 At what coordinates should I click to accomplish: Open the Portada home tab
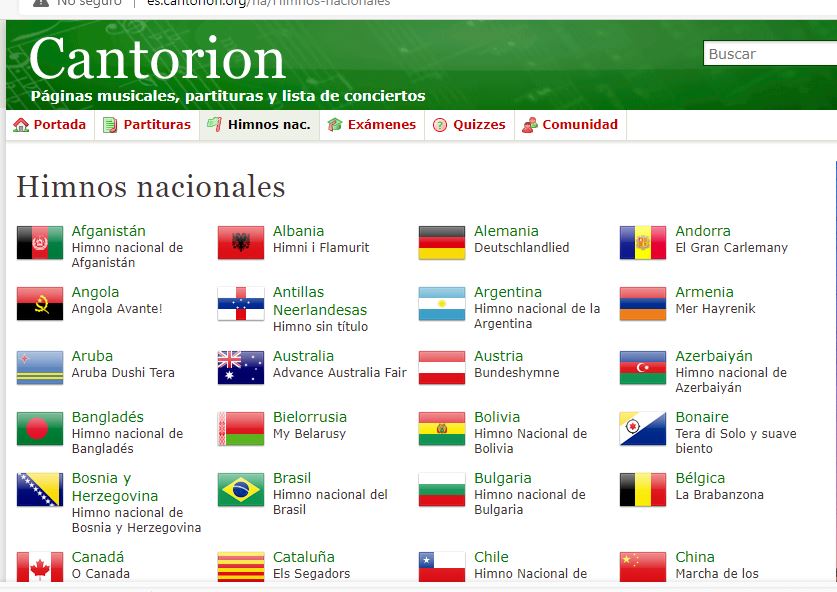pos(50,125)
